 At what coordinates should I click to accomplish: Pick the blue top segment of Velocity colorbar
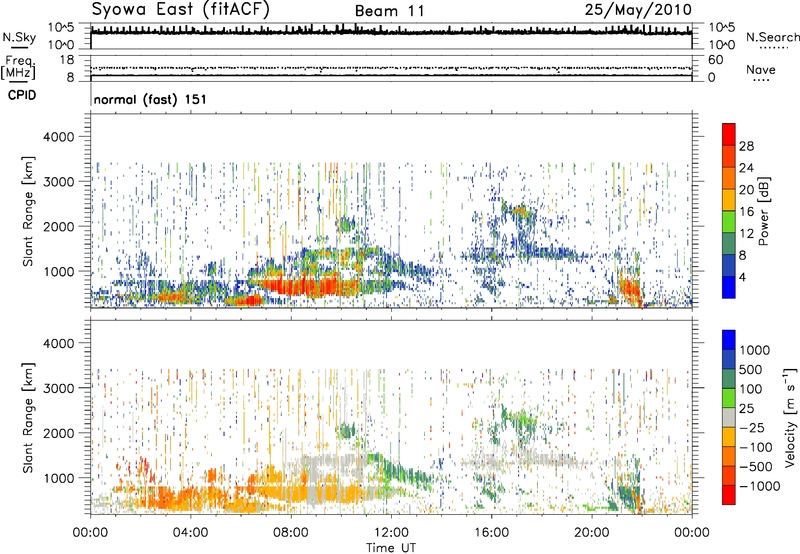(729, 340)
